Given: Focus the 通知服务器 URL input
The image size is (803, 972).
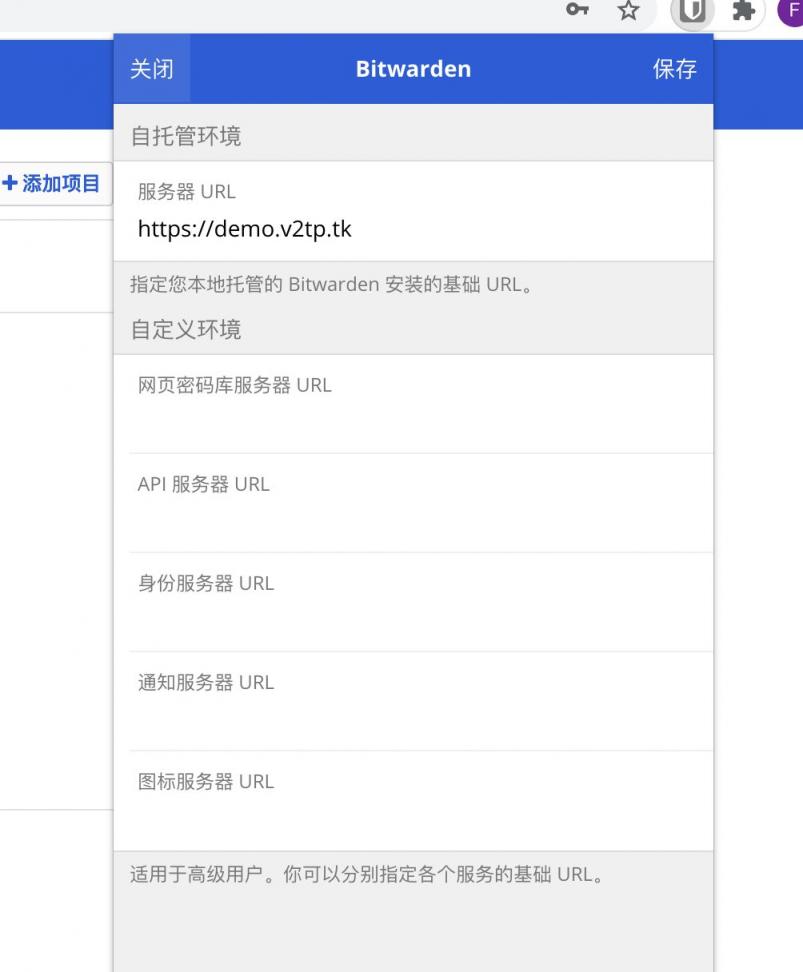Looking at the screenshot, I should pyautogui.click(x=412, y=716).
